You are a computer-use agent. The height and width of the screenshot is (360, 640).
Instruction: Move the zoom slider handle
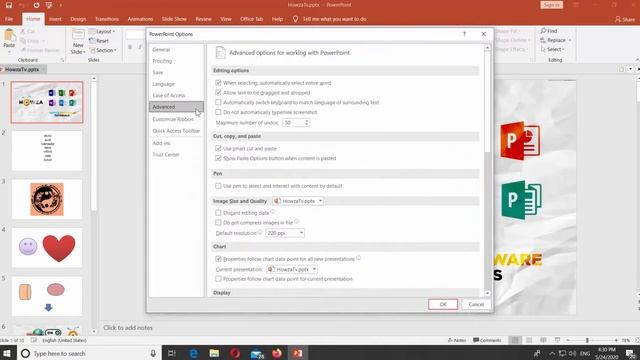point(587,340)
